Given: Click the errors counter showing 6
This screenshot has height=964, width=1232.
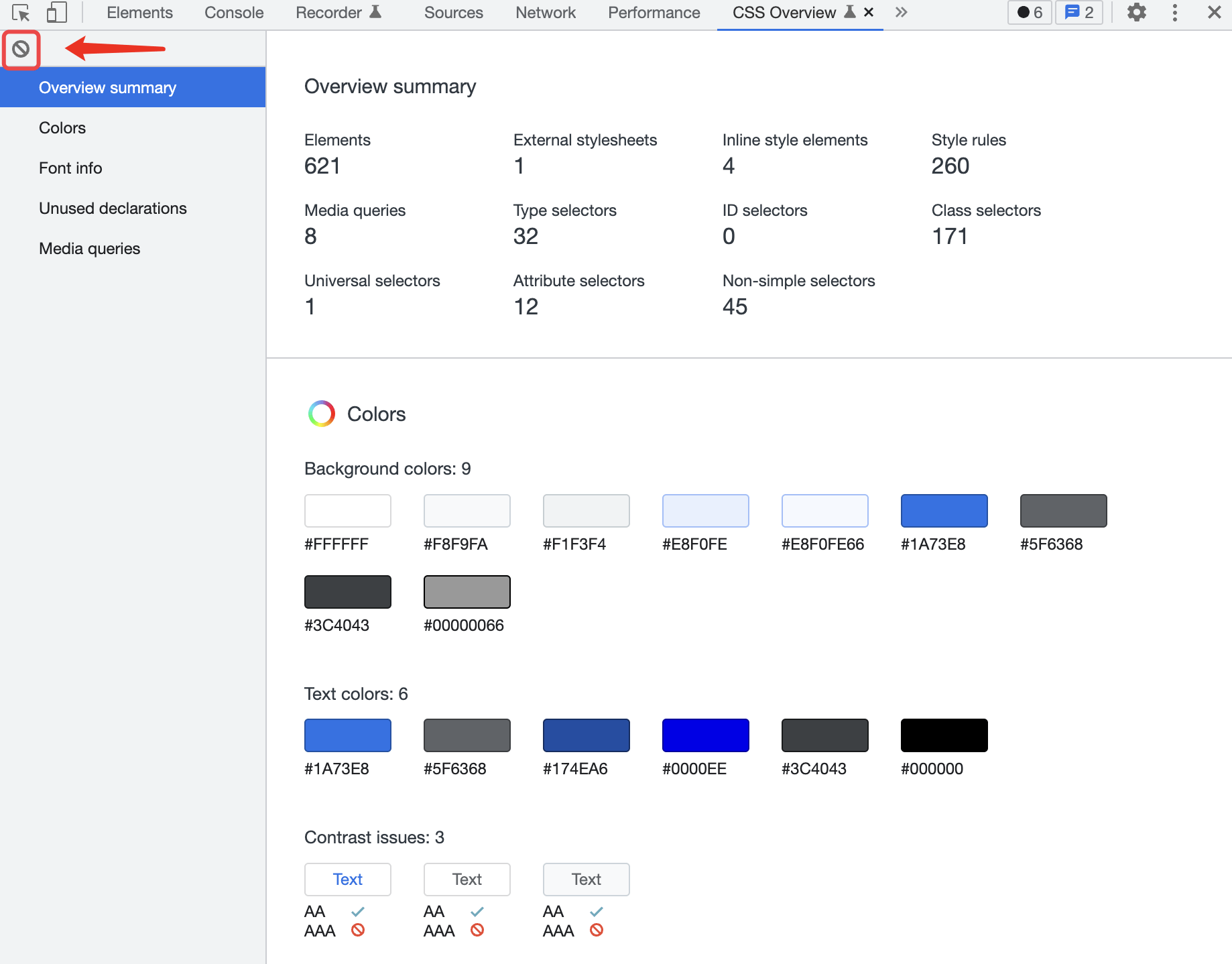Looking at the screenshot, I should (x=1030, y=13).
